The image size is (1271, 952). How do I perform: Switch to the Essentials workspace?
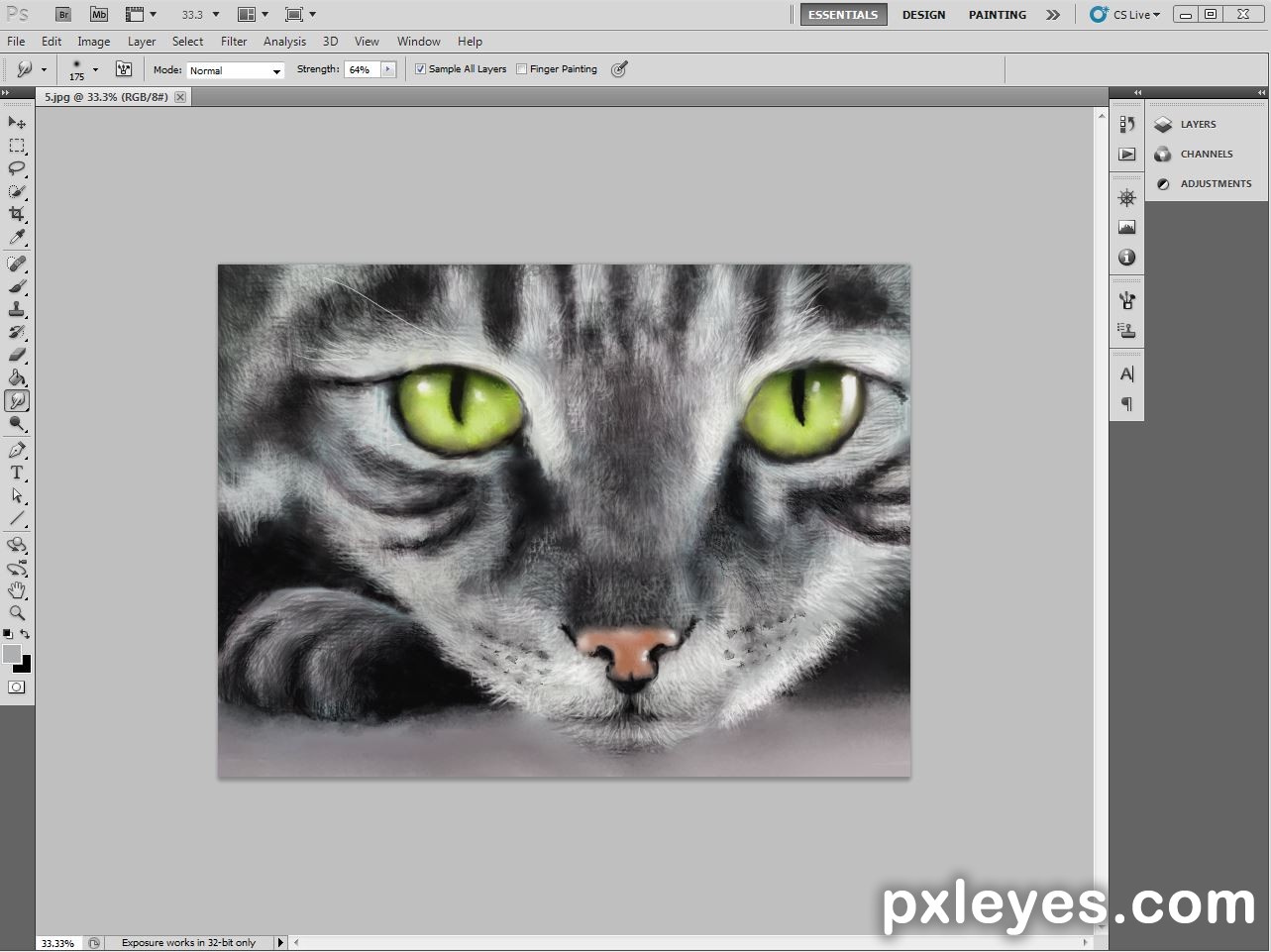point(843,15)
